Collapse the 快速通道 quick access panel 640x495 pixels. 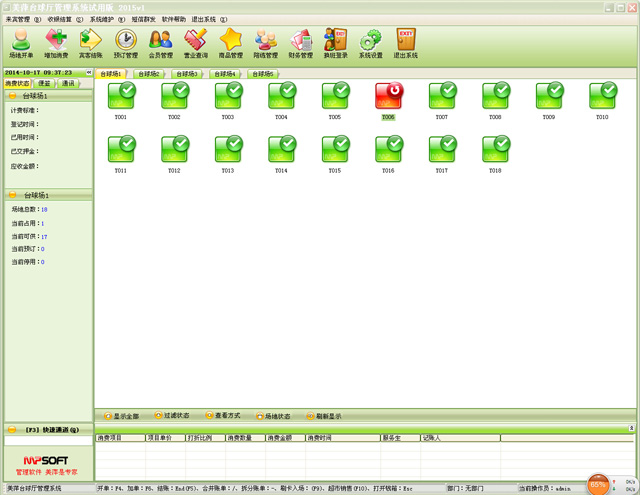click(x=12, y=429)
